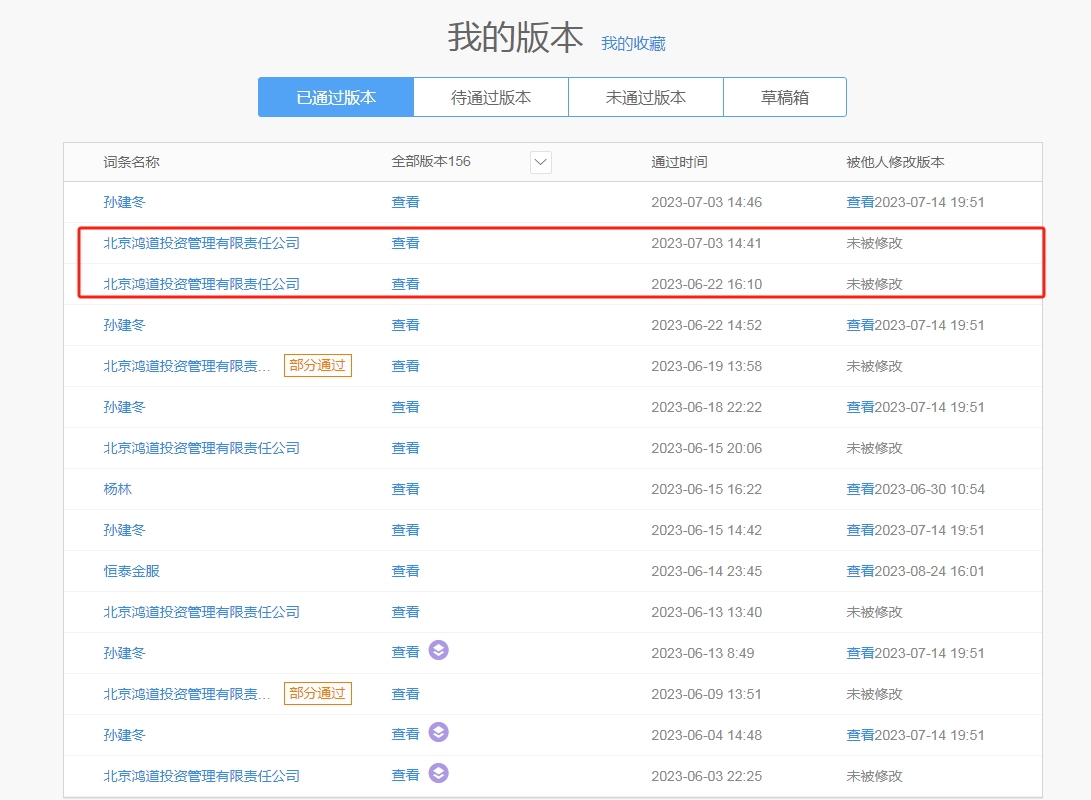
Task: Open the 我的收藏 link
Action: click(633, 43)
